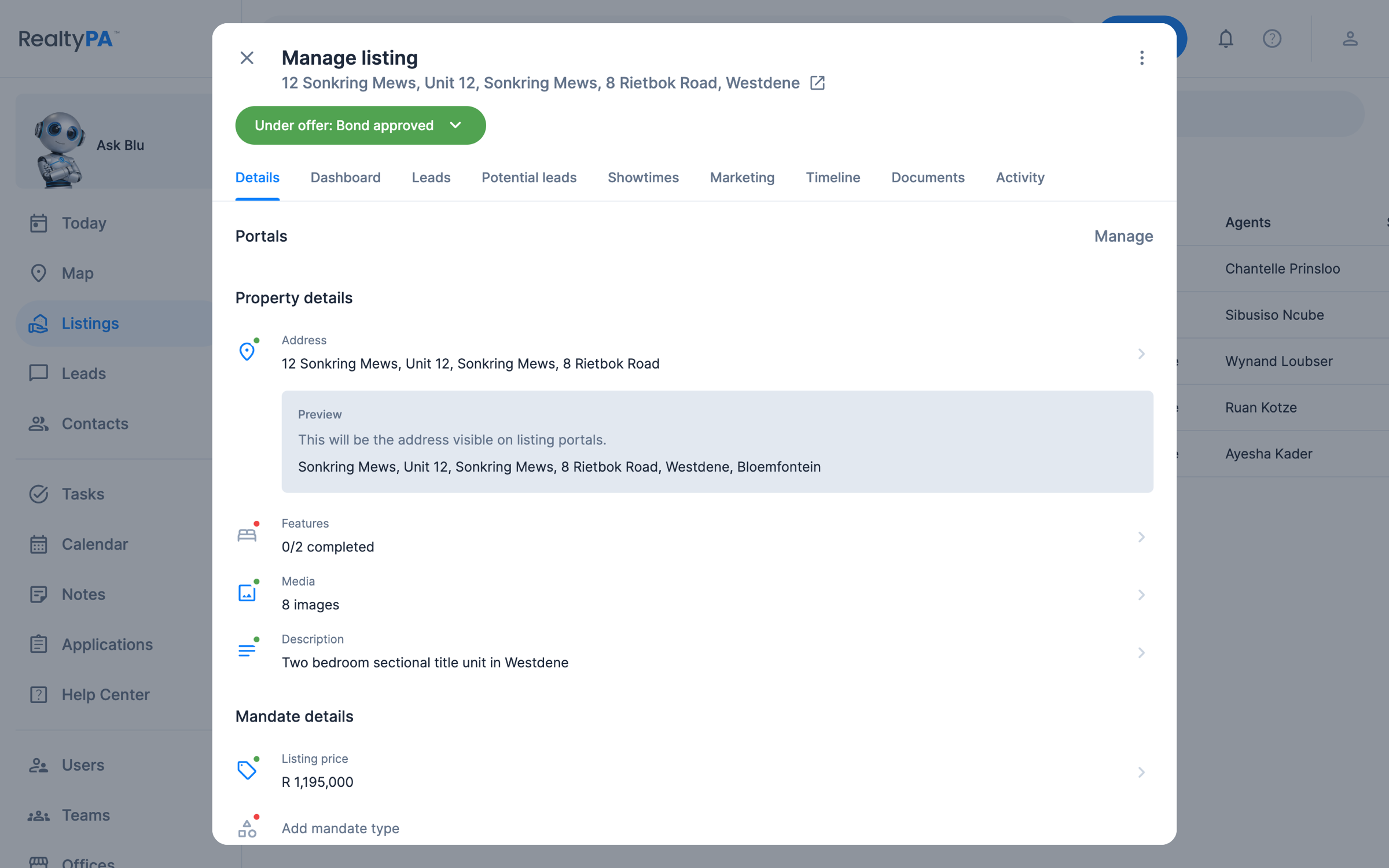The width and height of the screenshot is (1389, 868).
Task: Switch to the Dashboard tab
Action: (346, 177)
